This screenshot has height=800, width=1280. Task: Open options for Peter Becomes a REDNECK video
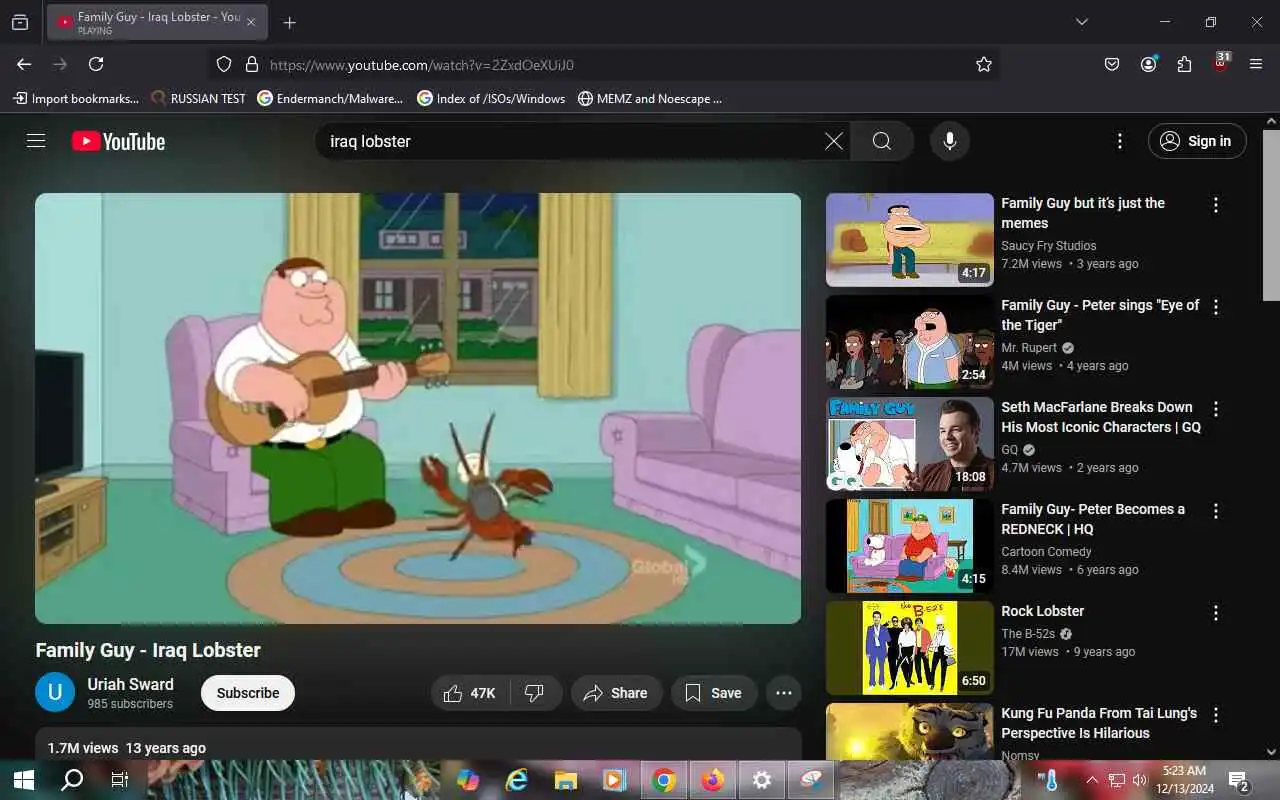coord(1216,511)
